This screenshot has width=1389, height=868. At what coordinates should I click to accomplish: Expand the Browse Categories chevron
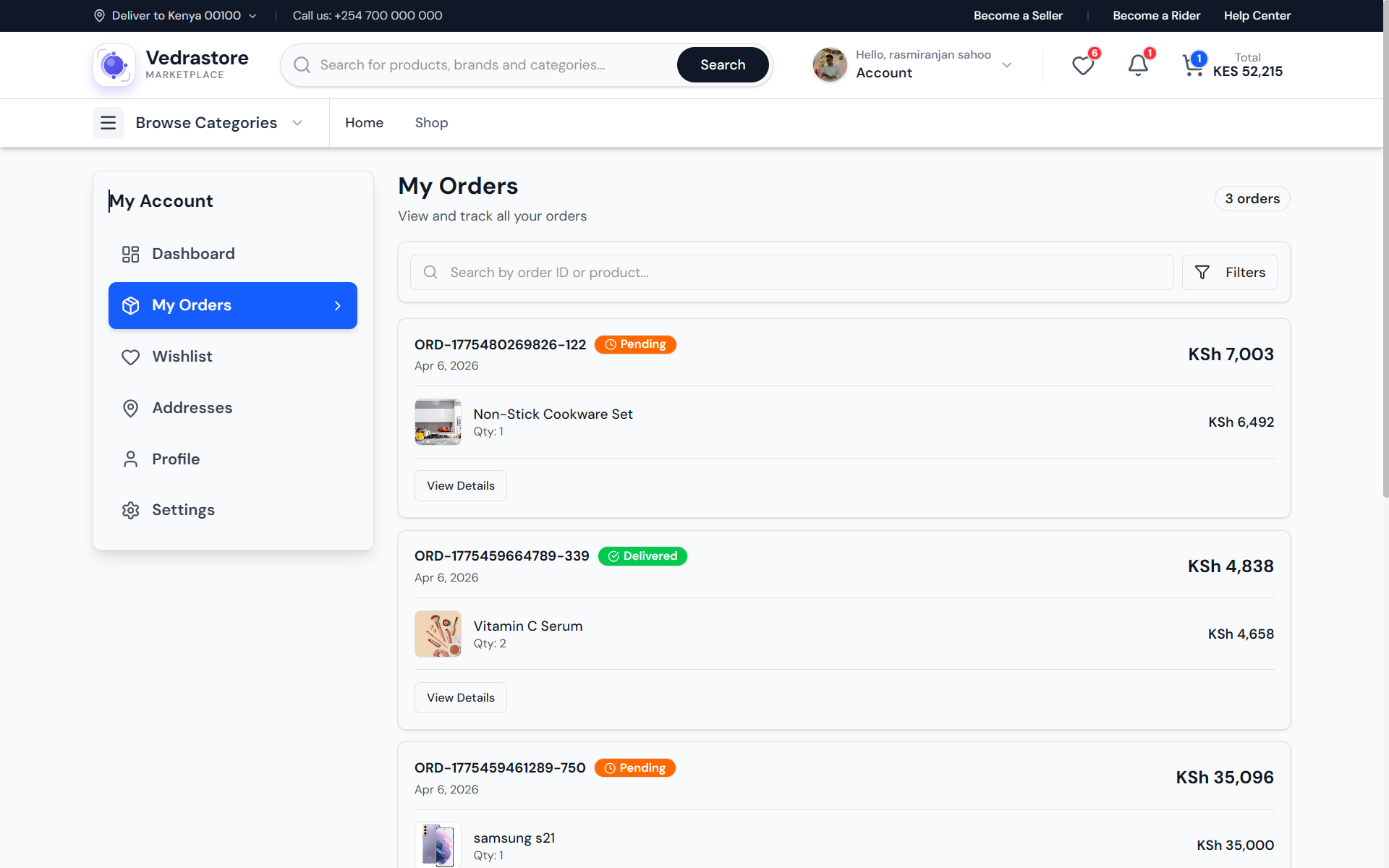click(x=297, y=123)
